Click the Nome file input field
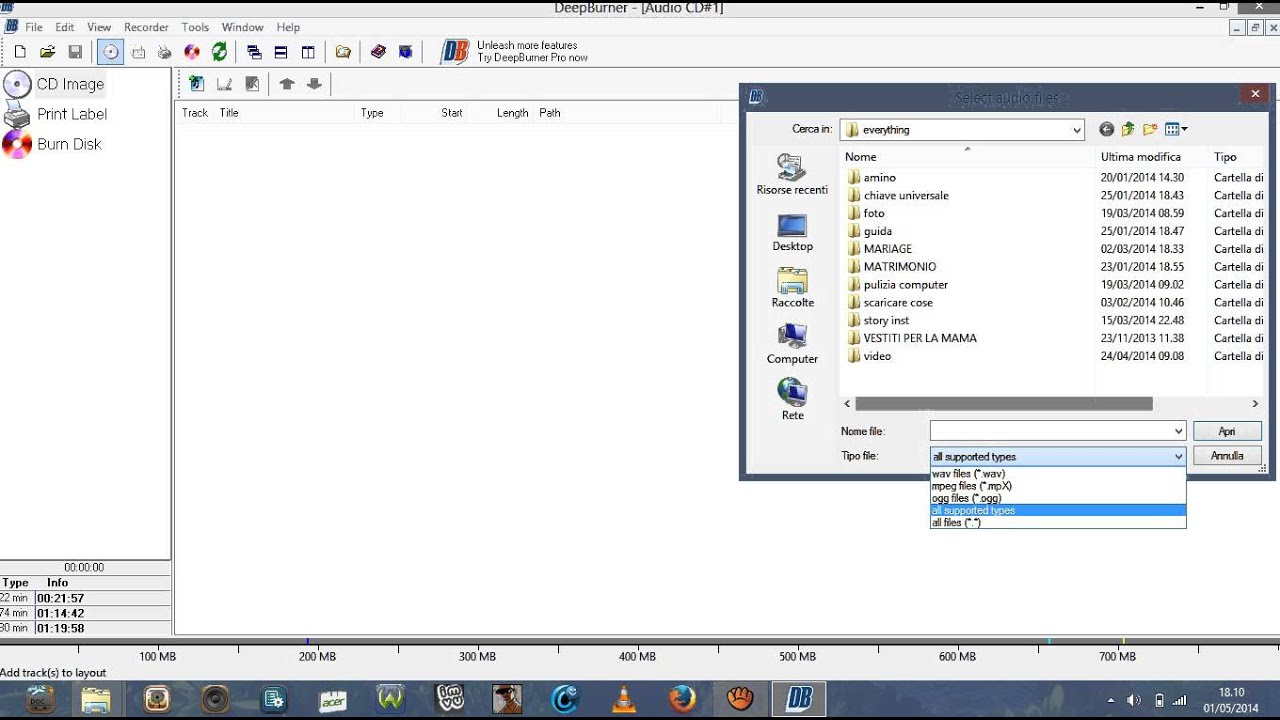Image resolution: width=1280 pixels, height=720 pixels. [1050, 431]
